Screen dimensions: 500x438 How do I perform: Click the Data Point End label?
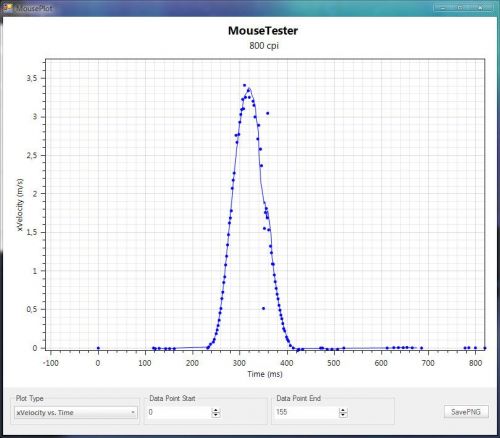[x=299, y=398]
